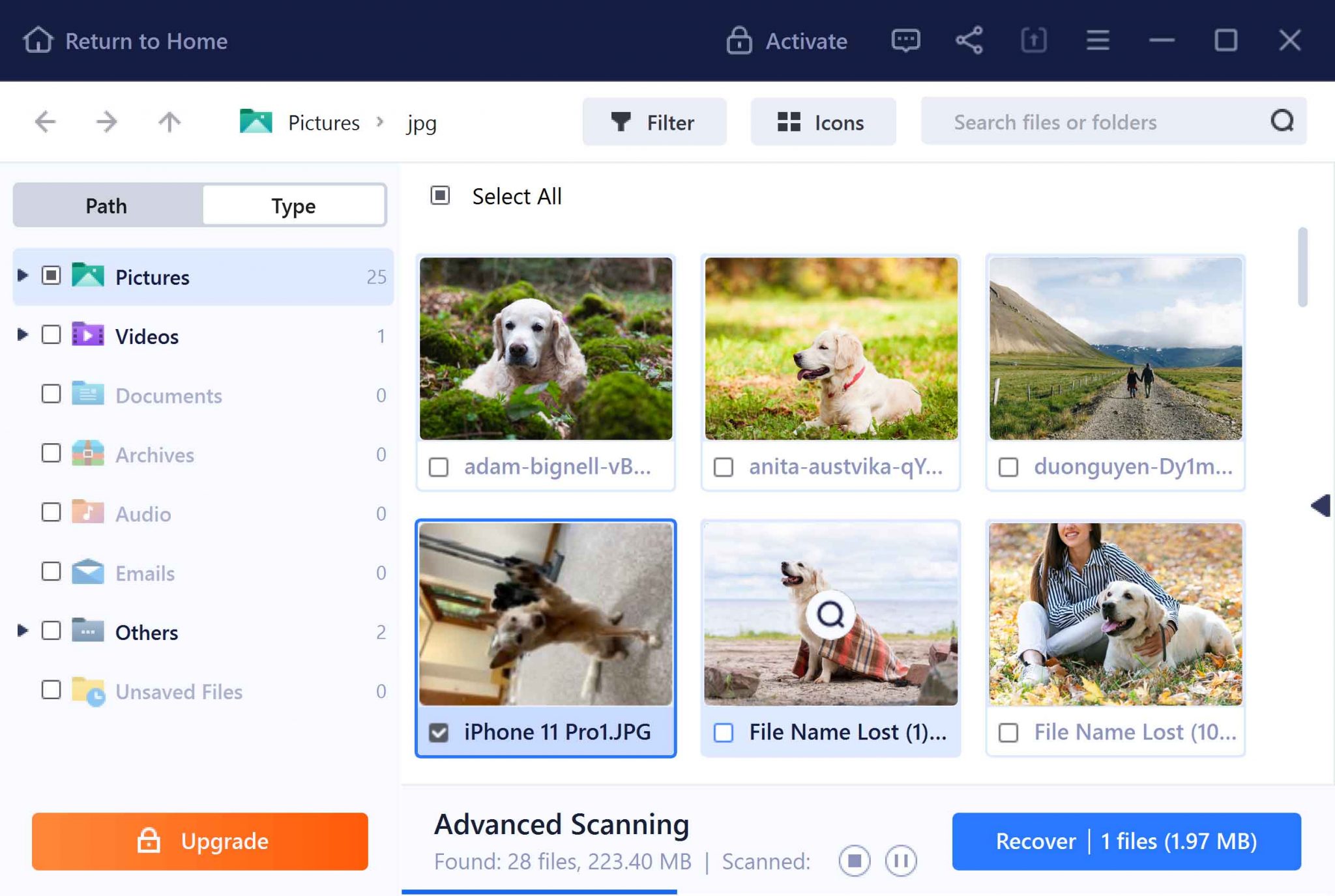The width and height of the screenshot is (1335, 896).
Task: Click the back navigation arrow
Action: (x=46, y=122)
